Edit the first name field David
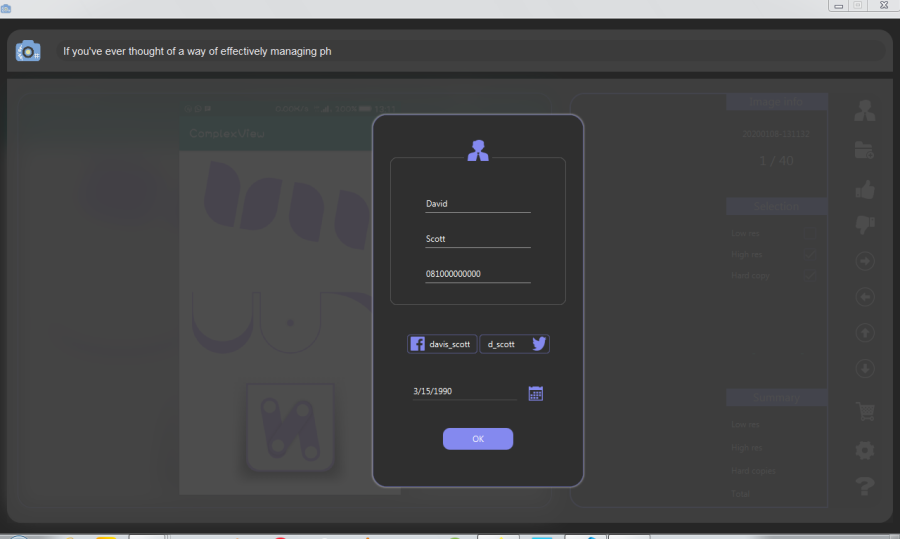This screenshot has width=900, height=539. [478, 204]
